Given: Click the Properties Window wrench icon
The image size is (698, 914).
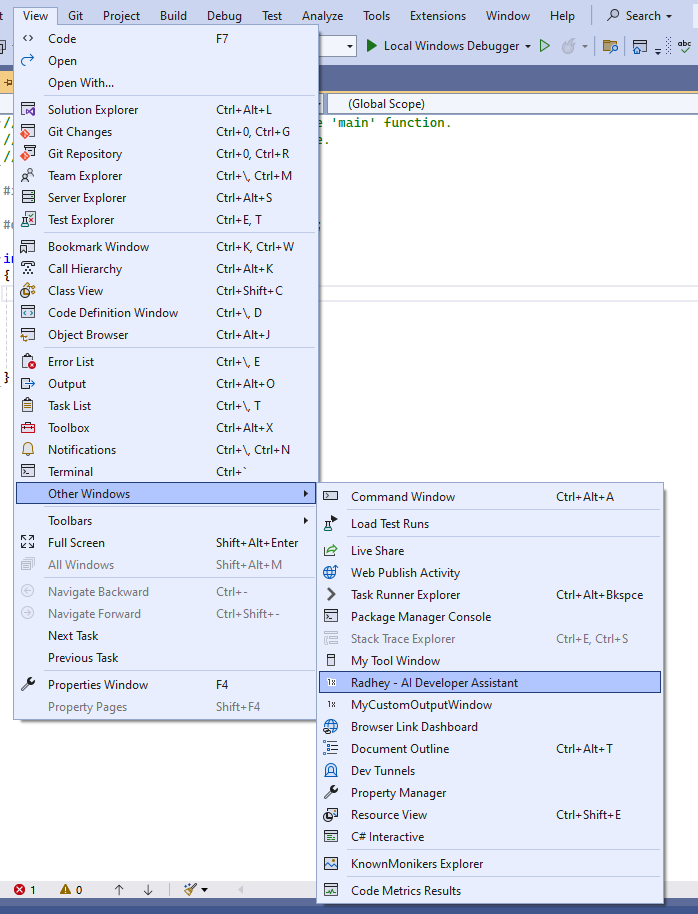Looking at the screenshot, I should point(27,684).
